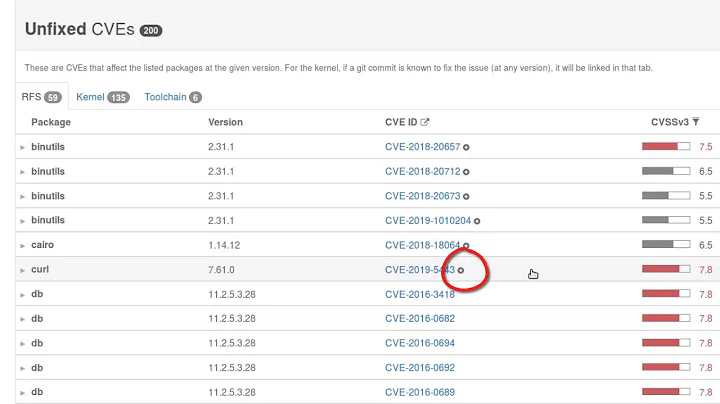Expand the db row for CVE-2016-0694

pyautogui.click(x=22, y=344)
